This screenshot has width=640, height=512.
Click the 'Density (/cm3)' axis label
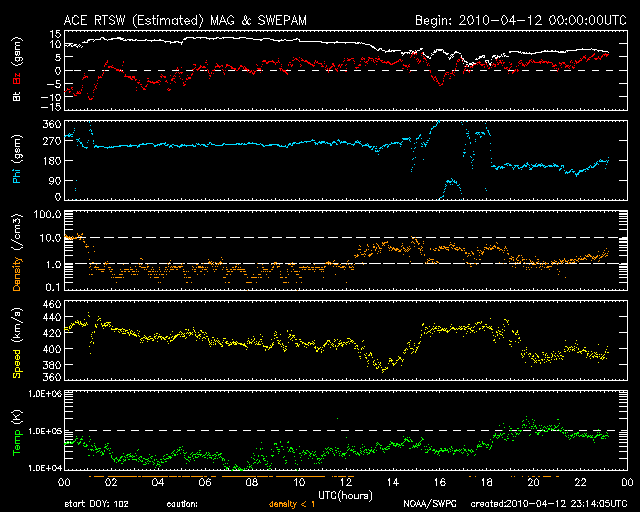pyautogui.click(x=17, y=252)
